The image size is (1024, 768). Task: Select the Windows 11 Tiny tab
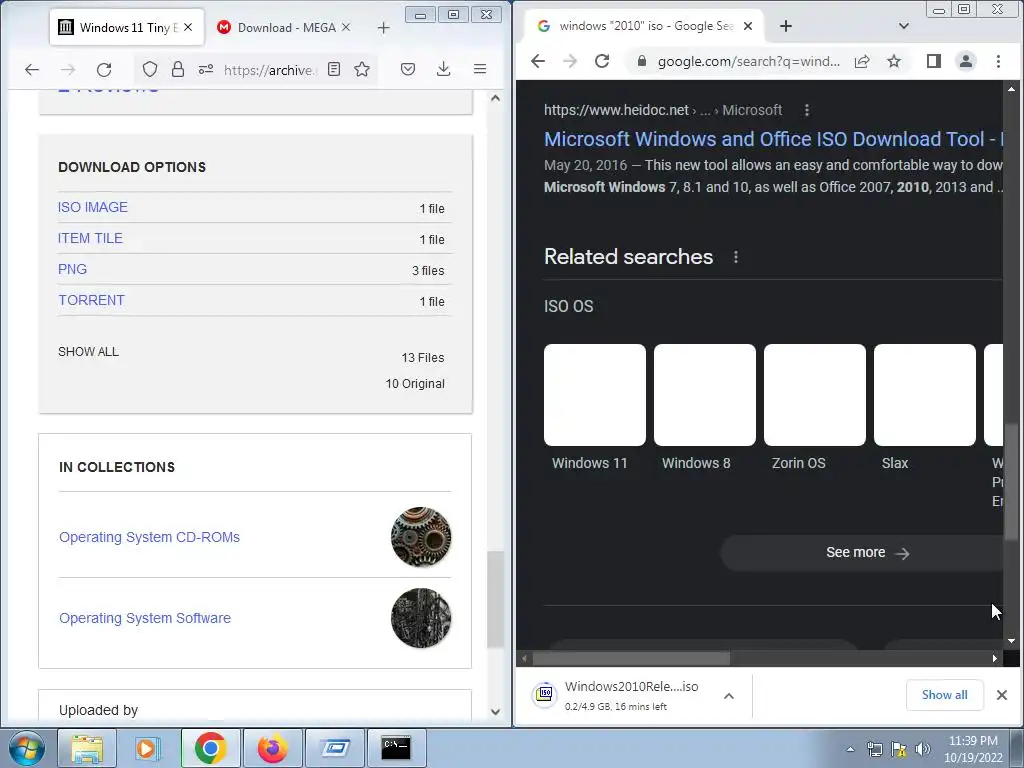coord(126,27)
